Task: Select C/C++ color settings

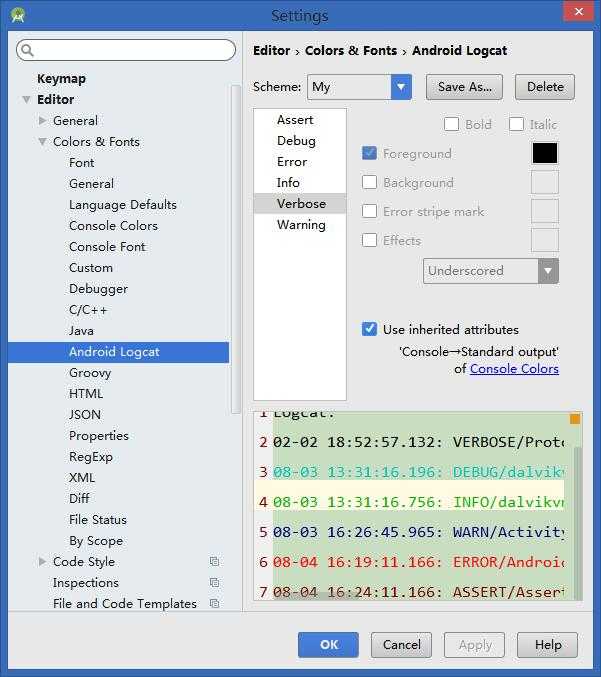Action: point(88,310)
